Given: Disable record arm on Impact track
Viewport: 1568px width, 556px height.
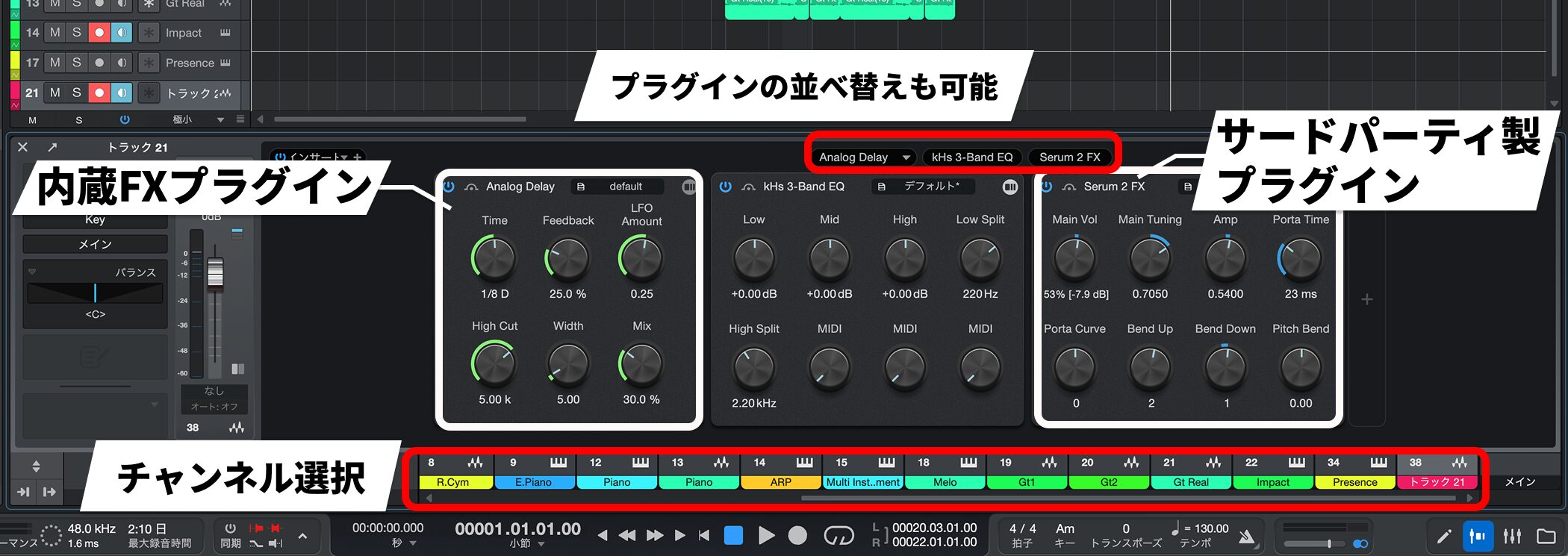Looking at the screenshot, I should [99, 33].
